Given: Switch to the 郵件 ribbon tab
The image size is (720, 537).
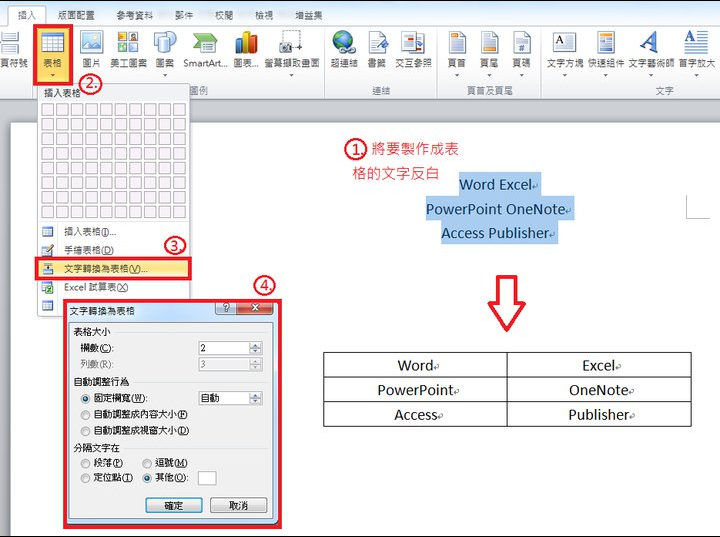Looking at the screenshot, I should (184, 15).
